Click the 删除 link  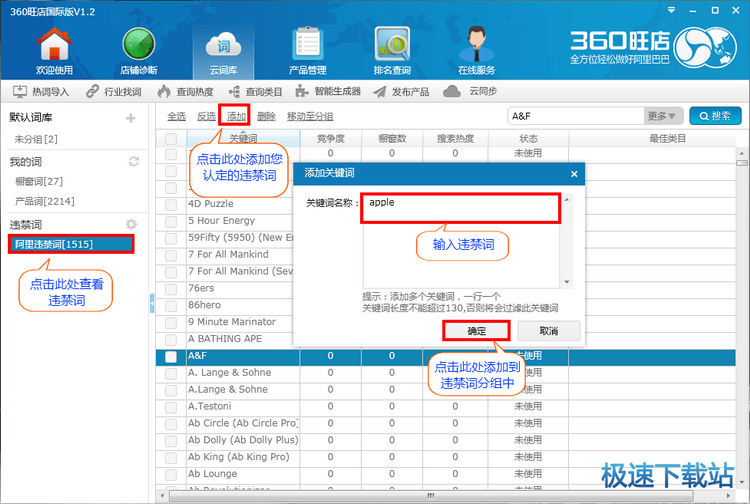click(266, 116)
